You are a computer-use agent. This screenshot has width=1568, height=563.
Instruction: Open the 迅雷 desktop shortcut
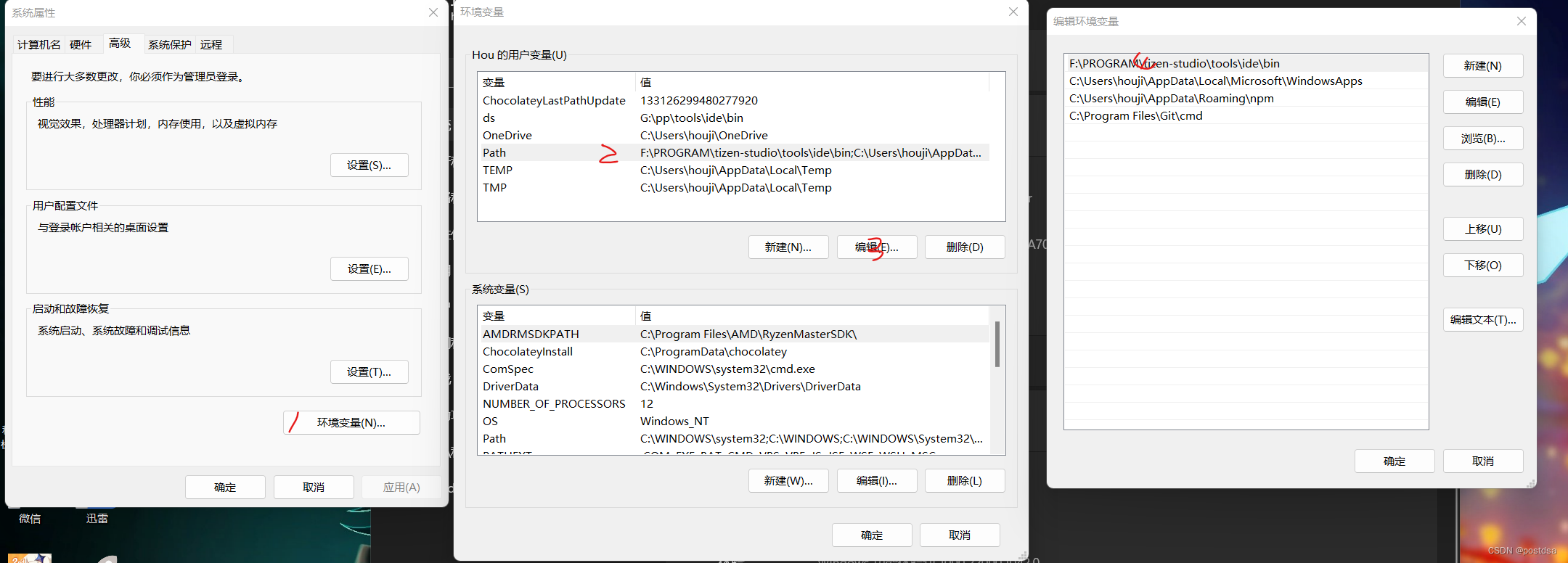point(97,518)
